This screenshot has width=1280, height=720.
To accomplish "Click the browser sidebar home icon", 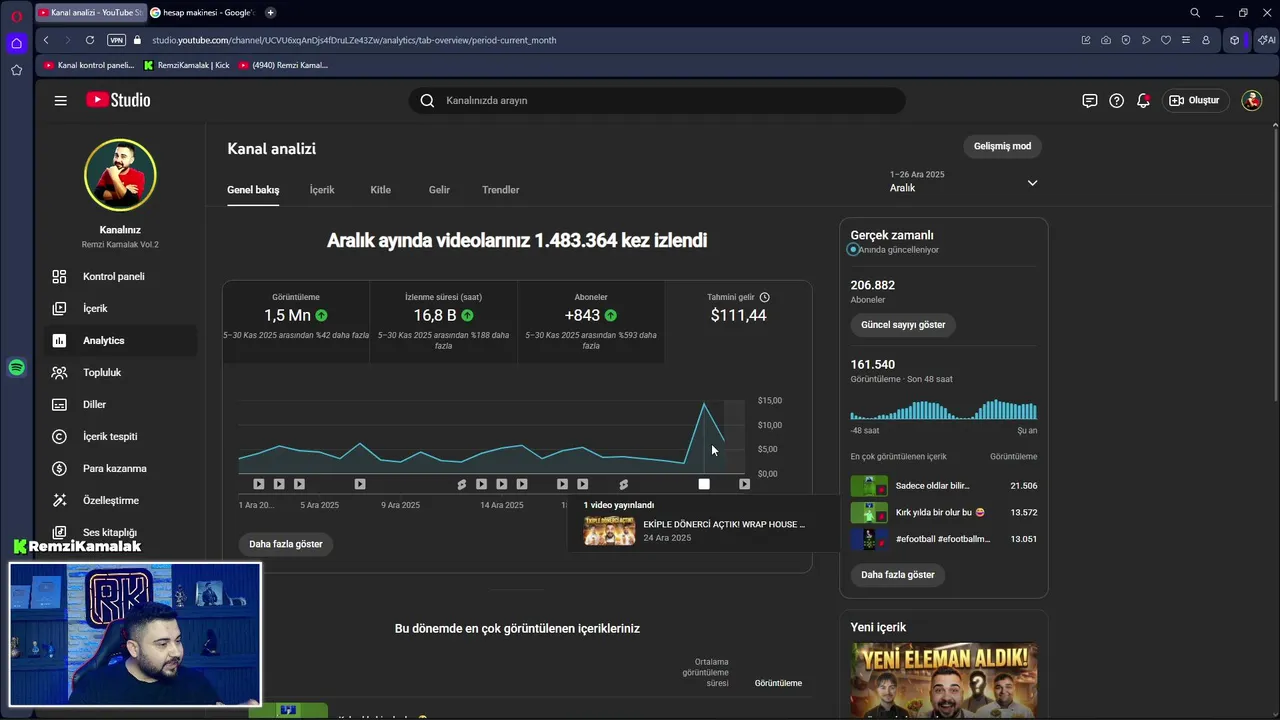I will (16, 43).
